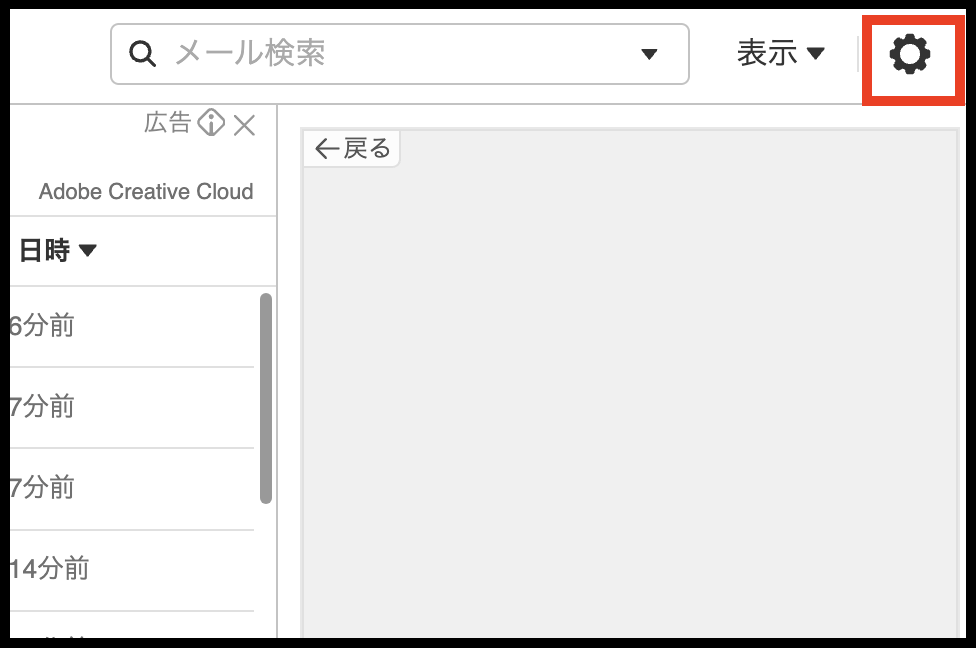Open the 表示 dropdown menu
Viewport: 976px width, 648px height.
coord(780,54)
